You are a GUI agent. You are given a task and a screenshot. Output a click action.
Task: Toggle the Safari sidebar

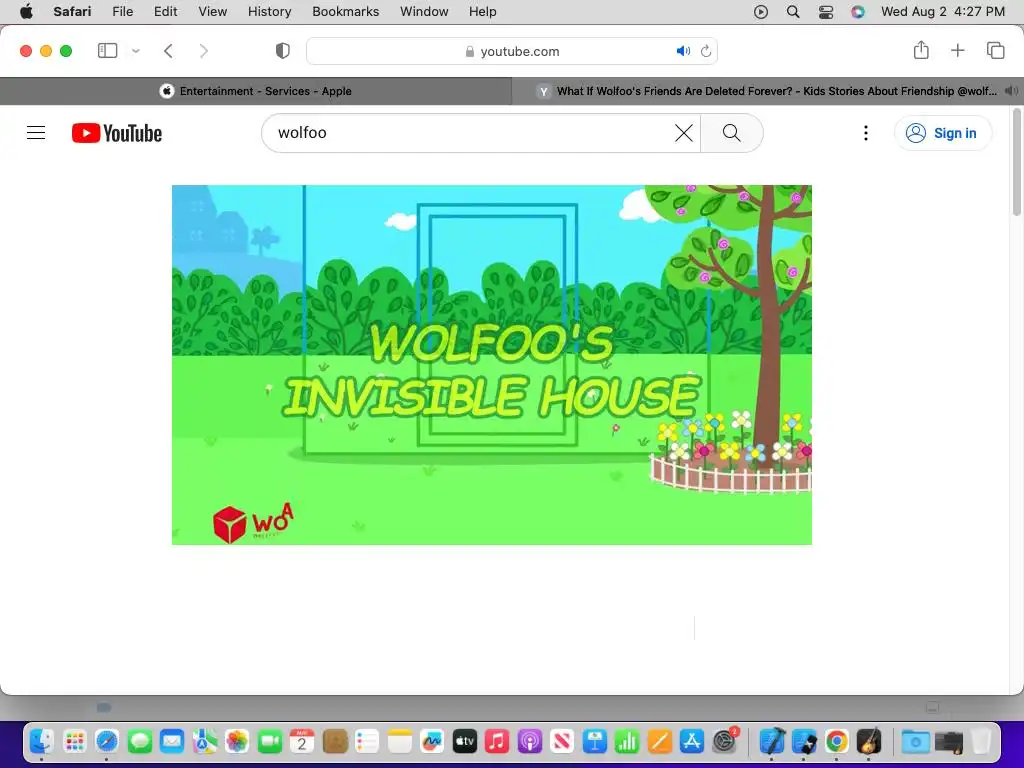tap(107, 51)
